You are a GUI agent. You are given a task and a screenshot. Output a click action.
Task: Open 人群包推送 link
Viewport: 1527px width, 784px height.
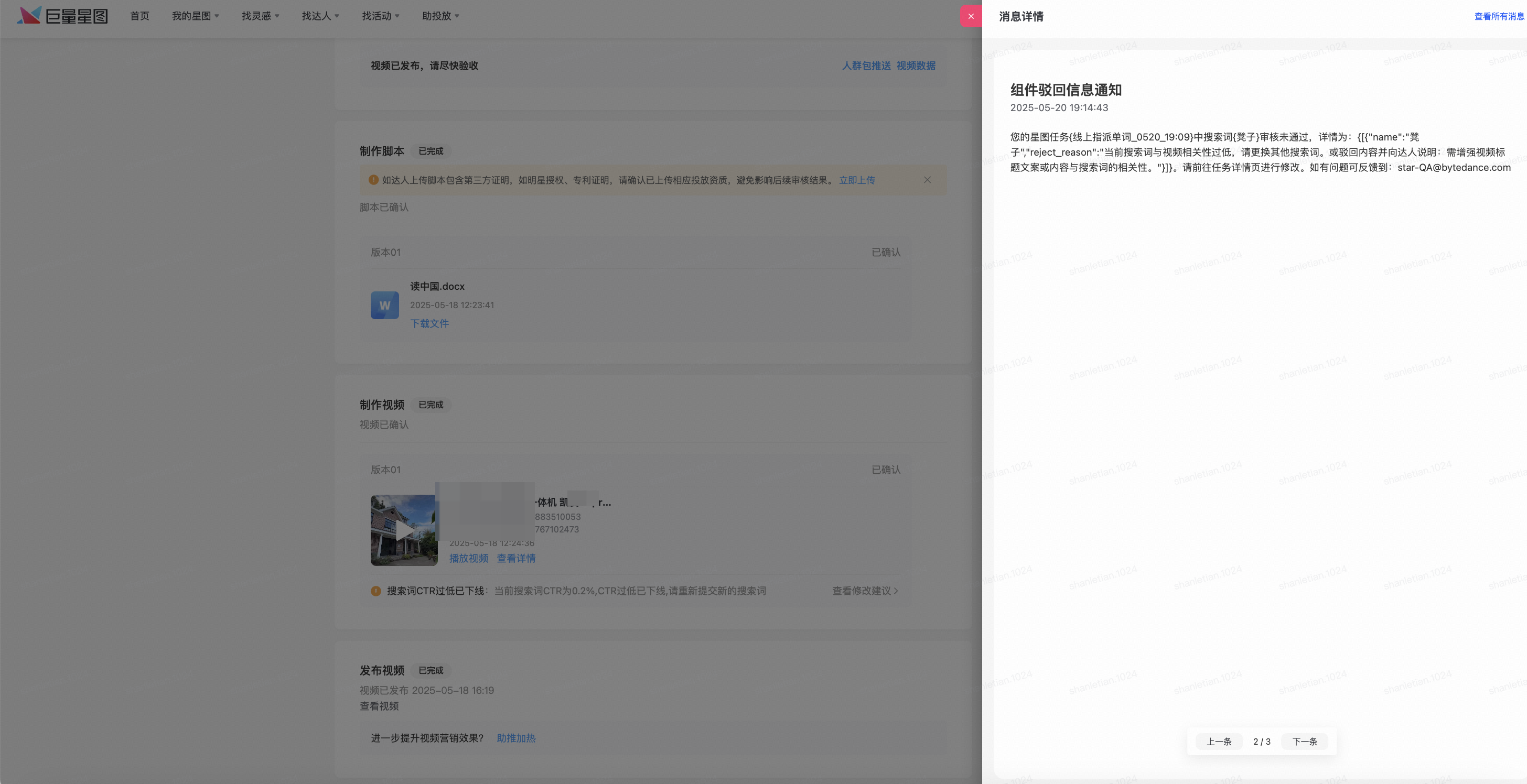[x=866, y=66]
